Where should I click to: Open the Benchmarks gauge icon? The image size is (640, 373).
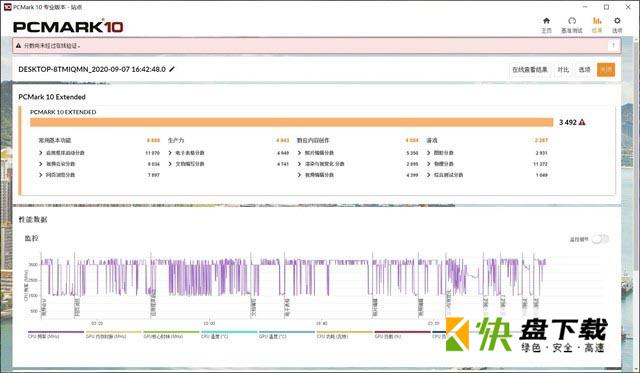pyautogui.click(x=572, y=21)
